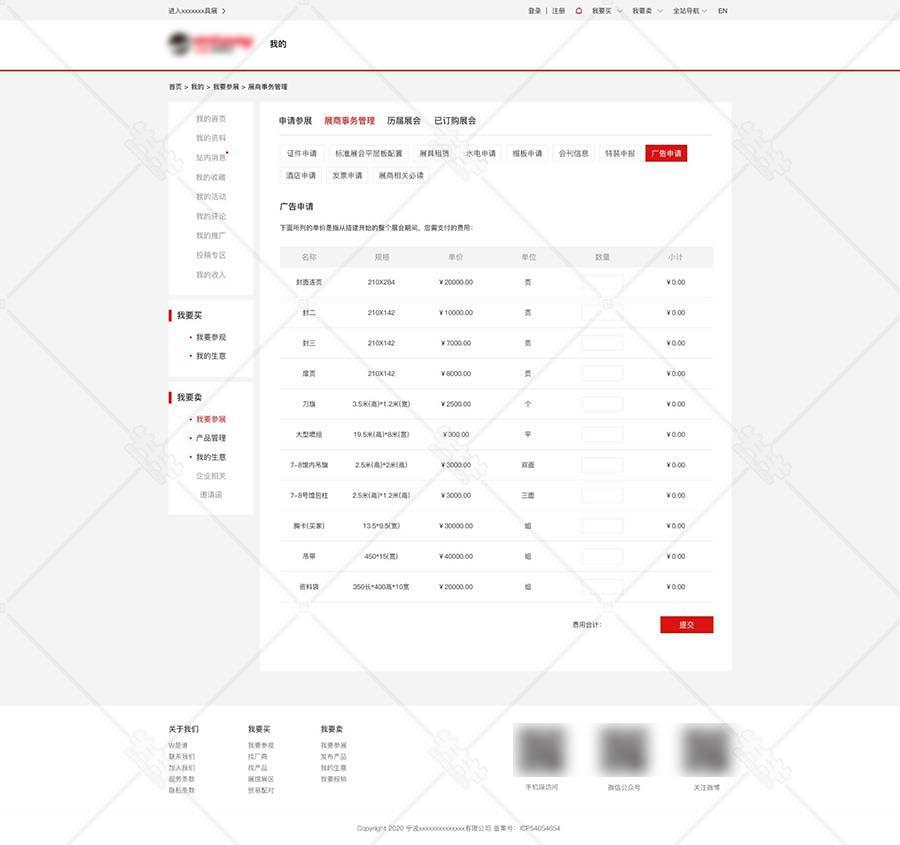The width and height of the screenshot is (900, 845).
Task: Open the 微信公众号 QR code image
Action: tap(624, 750)
